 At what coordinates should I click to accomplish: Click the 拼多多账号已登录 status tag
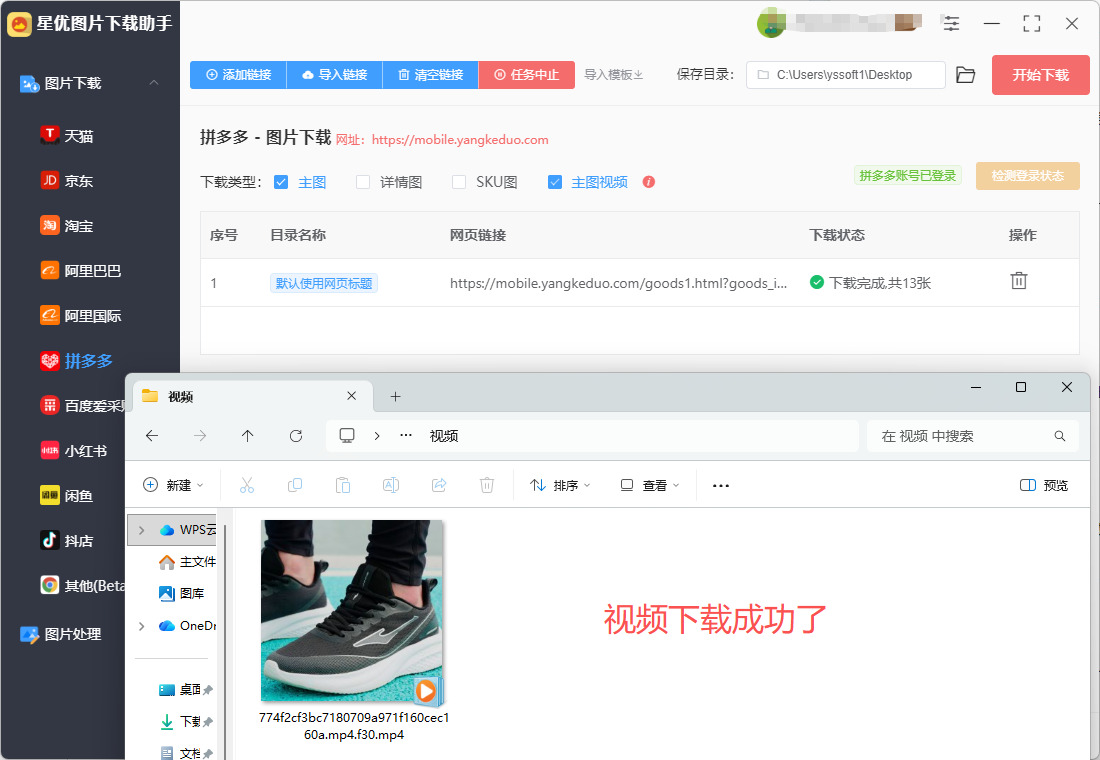coord(907,175)
